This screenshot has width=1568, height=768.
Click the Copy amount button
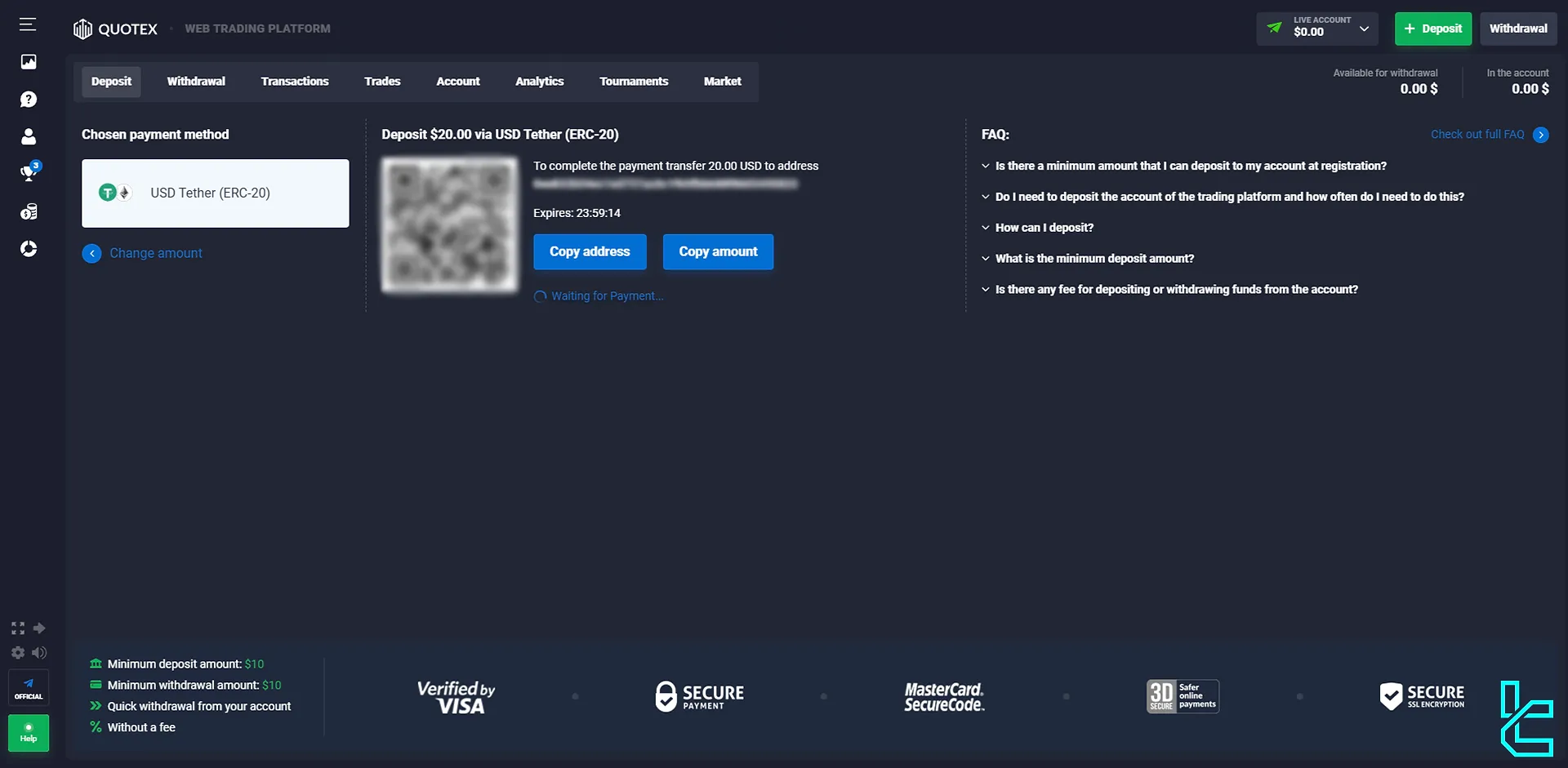[x=719, y=252]
